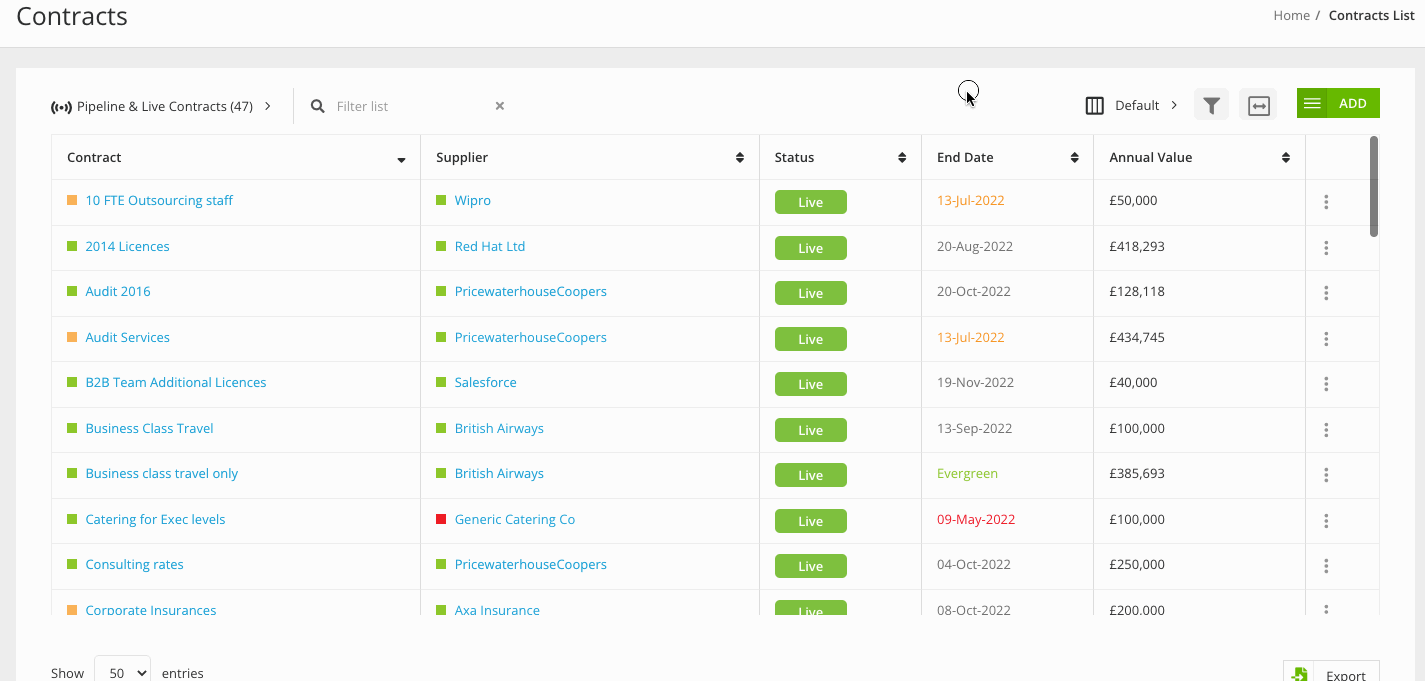Click the columns layout icon beside Default

coord(1094,105)
